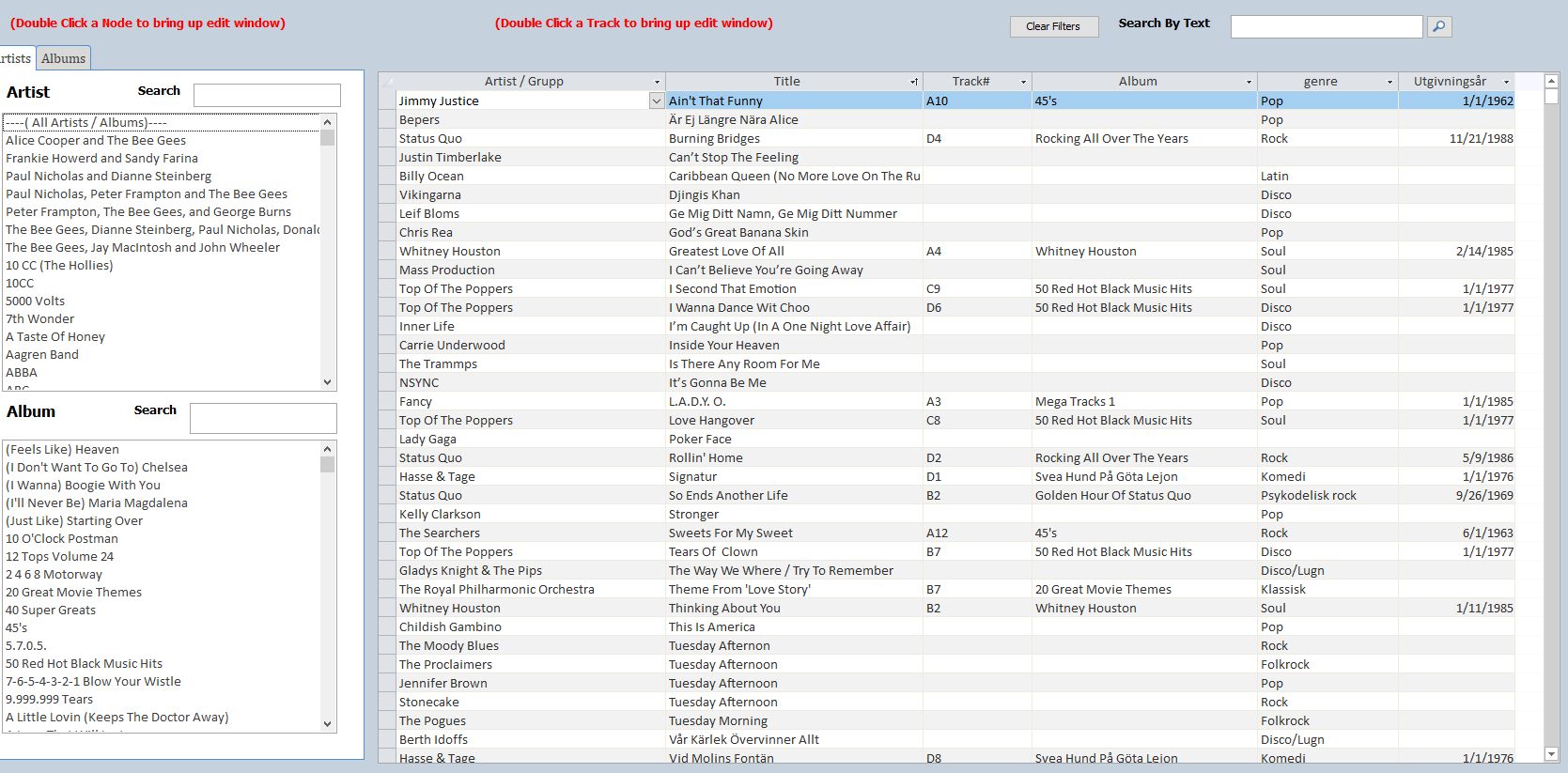Select 'ABBA' in the Artist list
This screenshot has height=773, width=1568.
pyautogui.click(x=162, y=372)
